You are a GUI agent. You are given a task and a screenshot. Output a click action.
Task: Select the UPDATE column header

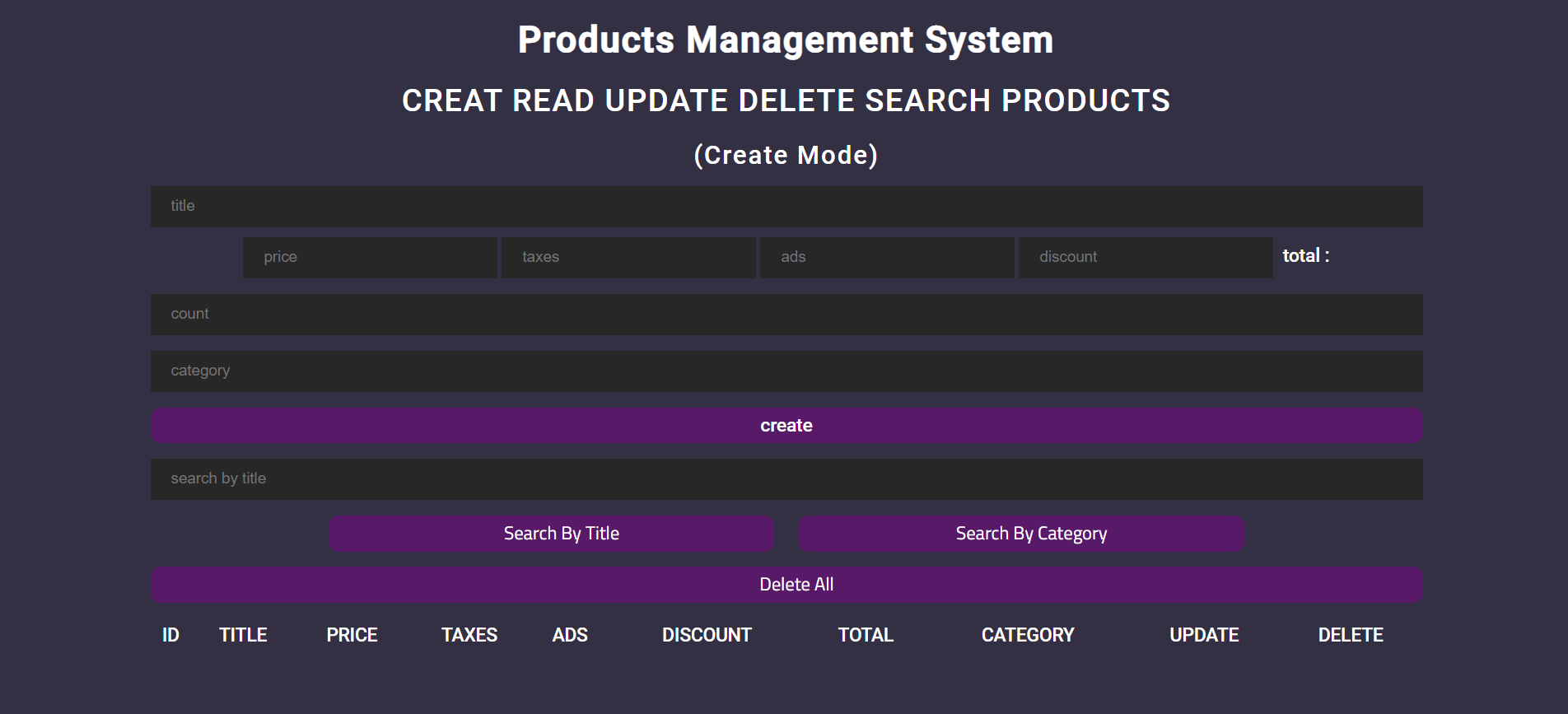click(x=1204, y=635)
